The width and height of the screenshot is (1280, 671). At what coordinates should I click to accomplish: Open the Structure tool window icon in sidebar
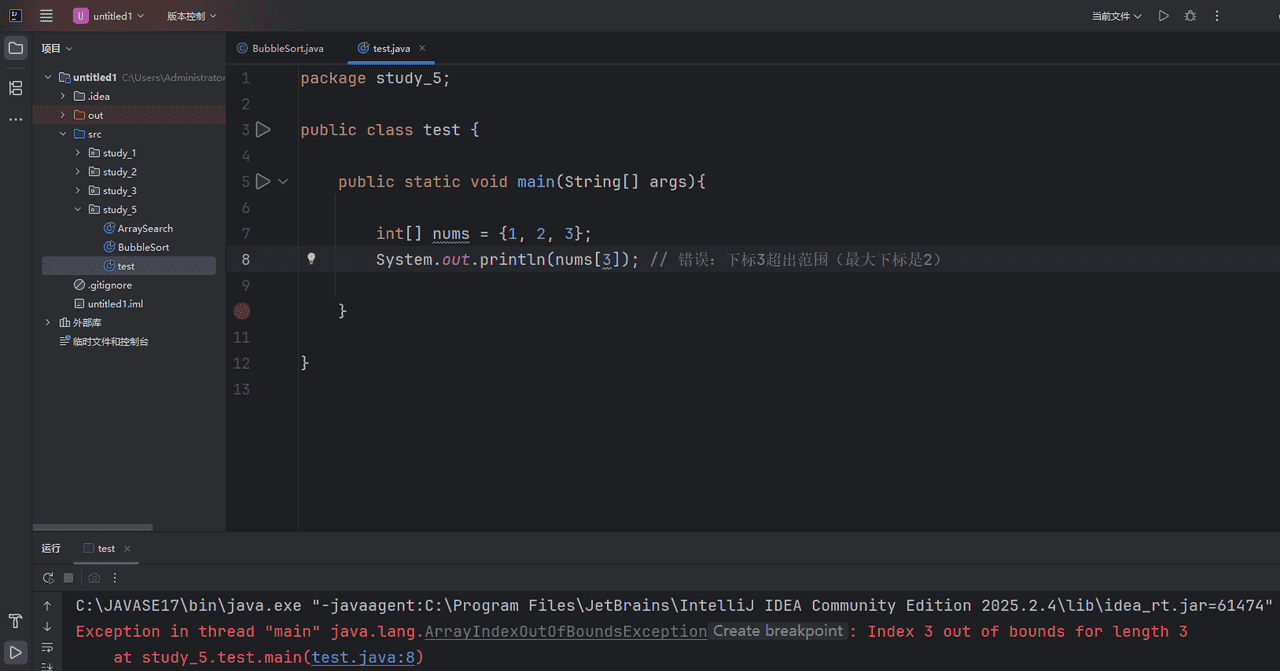pyautogui.click(x=15, y=88)
